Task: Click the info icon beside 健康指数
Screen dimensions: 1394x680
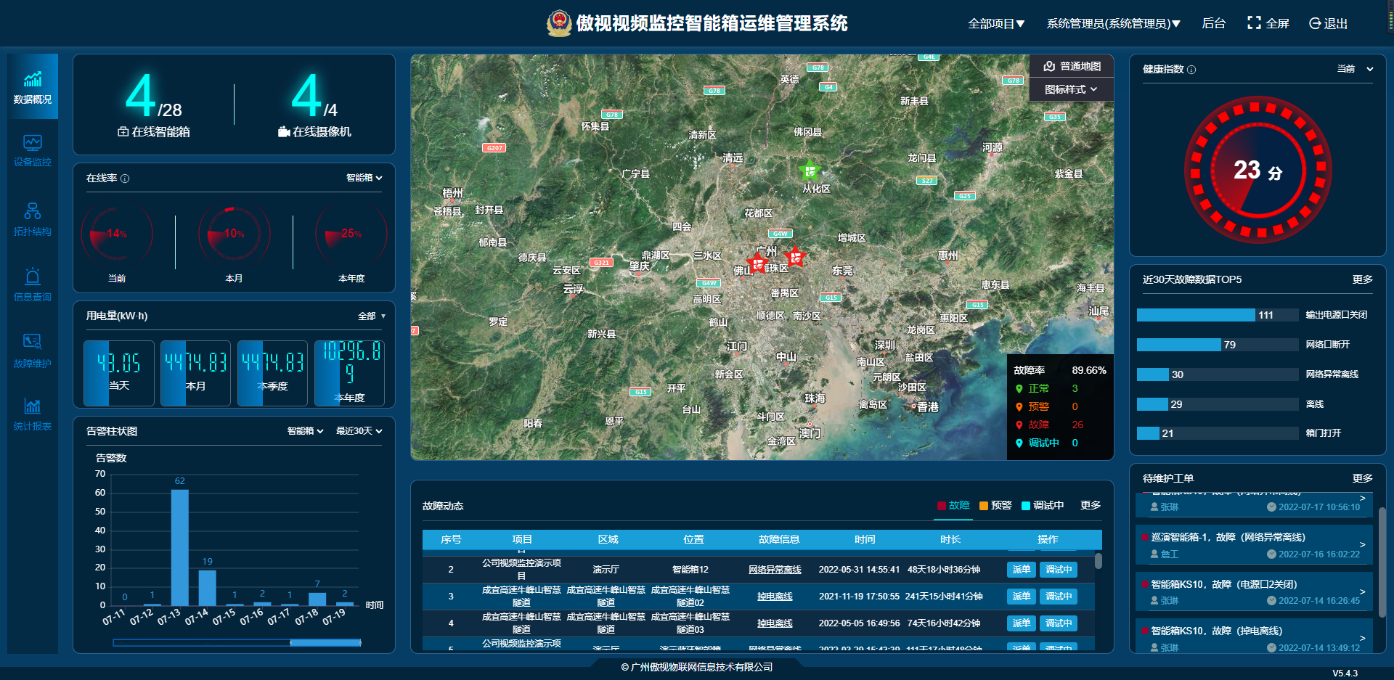Action: point(1191,70)
